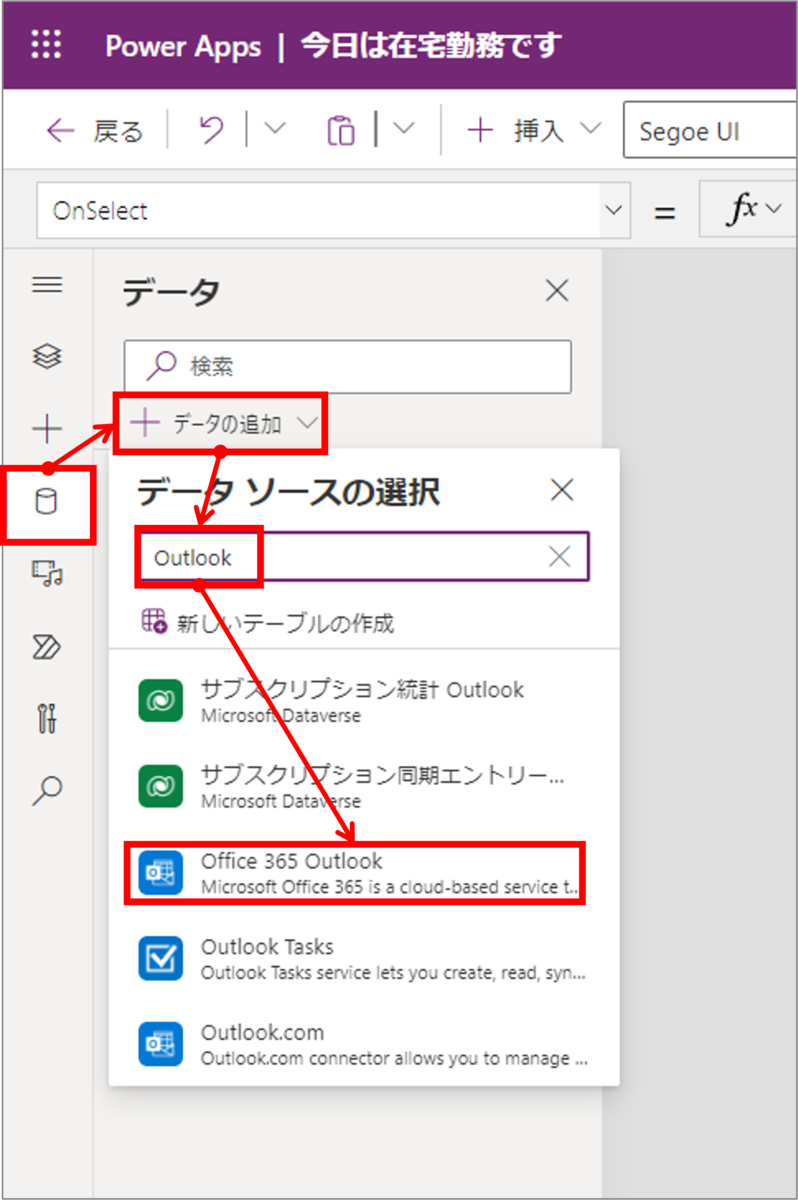Open the tree view layers icon
The image size is (798, 1200).
(47, 356)
